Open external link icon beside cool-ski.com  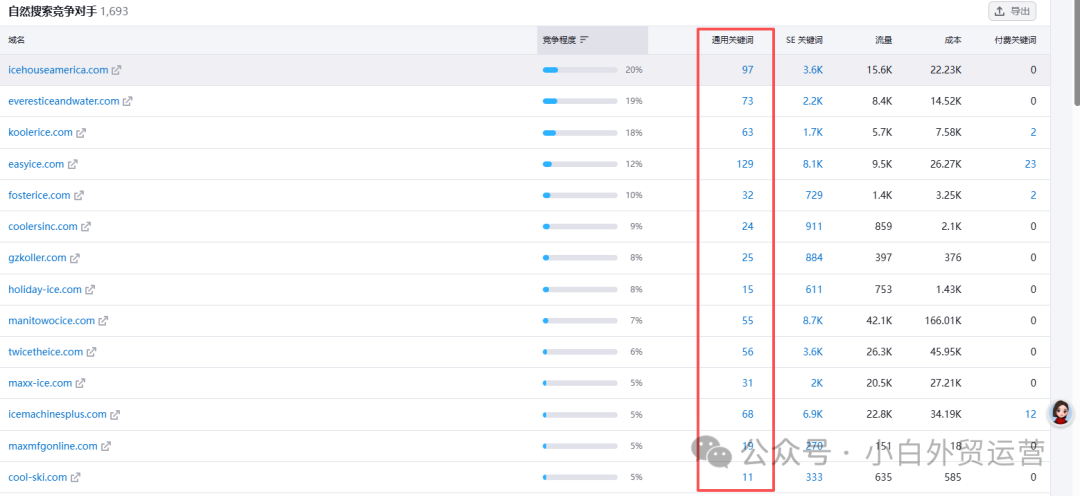click(x=76, y=477)
